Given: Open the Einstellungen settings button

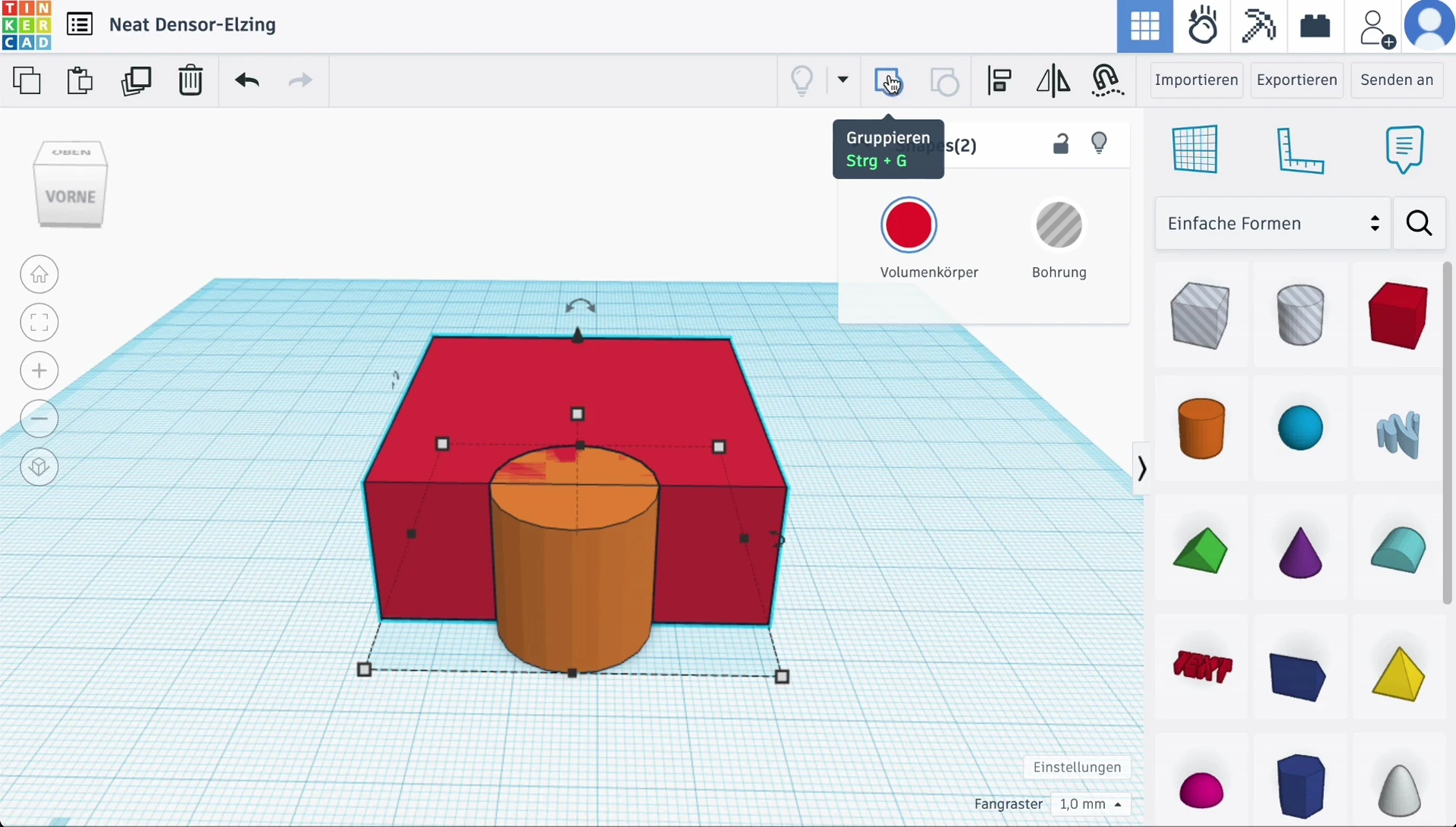Looking at the screenshot, I should 1077,767.
